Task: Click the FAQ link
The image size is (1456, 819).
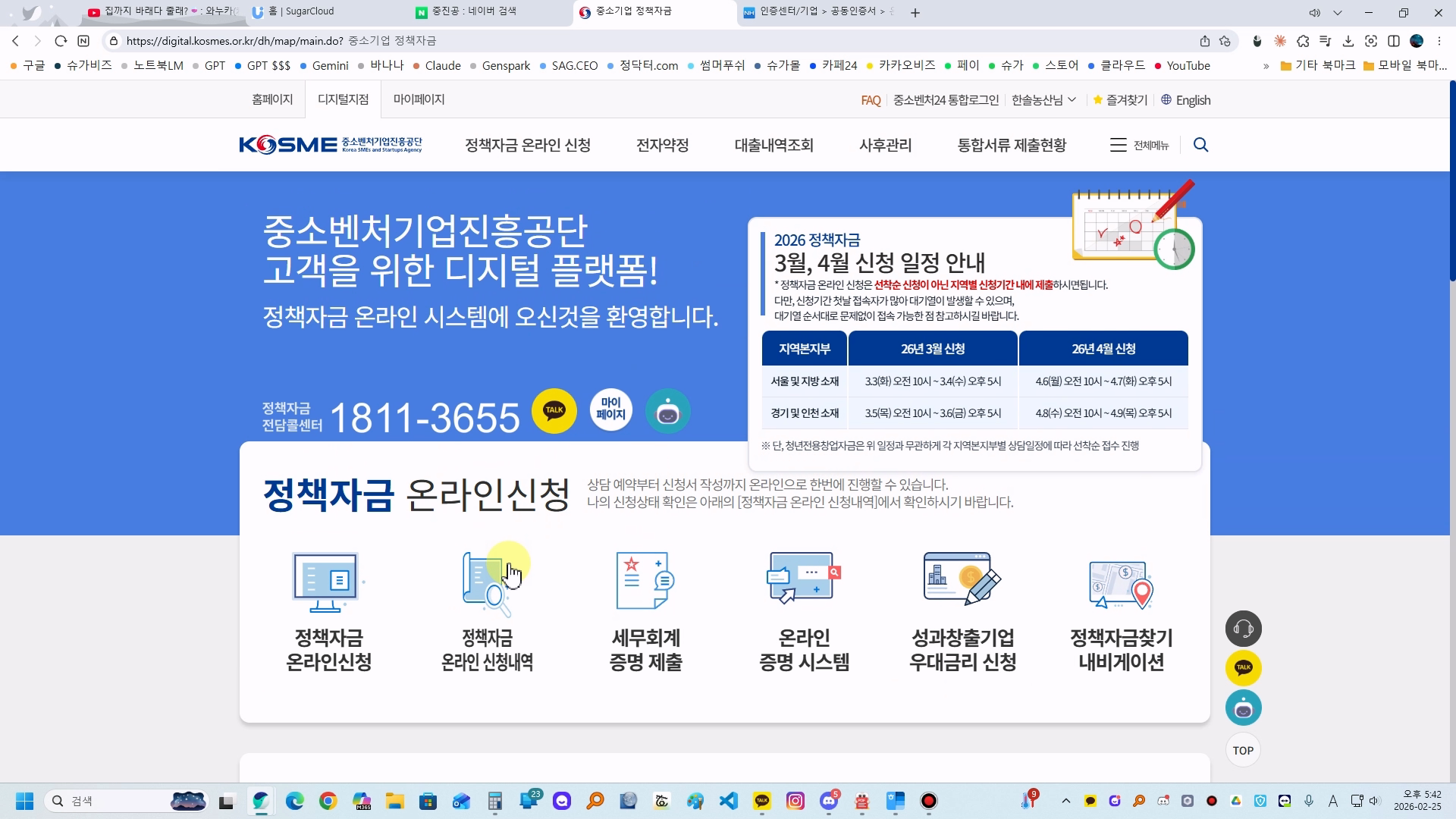Action: tap(871, 100)
